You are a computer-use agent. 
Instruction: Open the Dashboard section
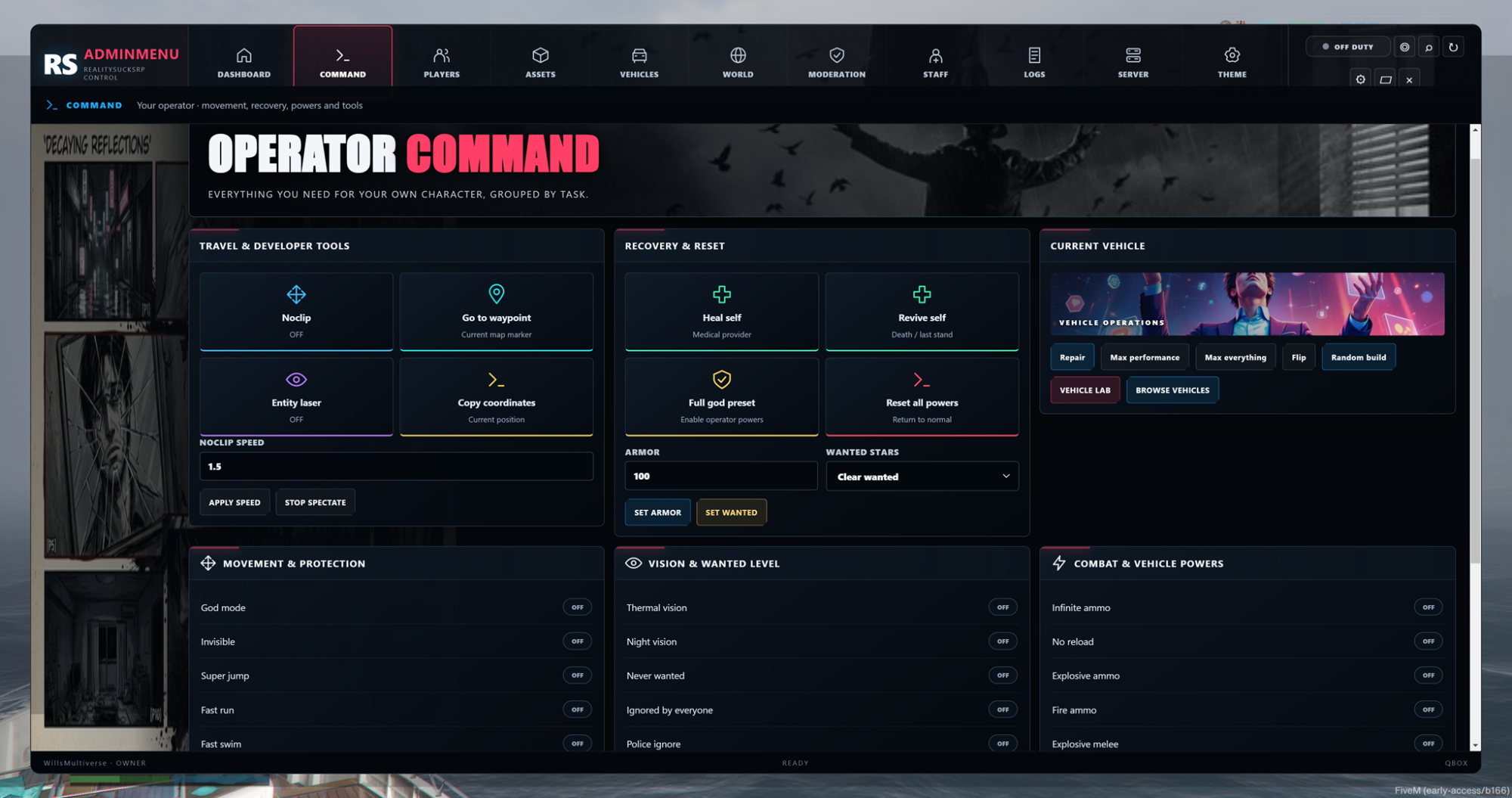244,63
